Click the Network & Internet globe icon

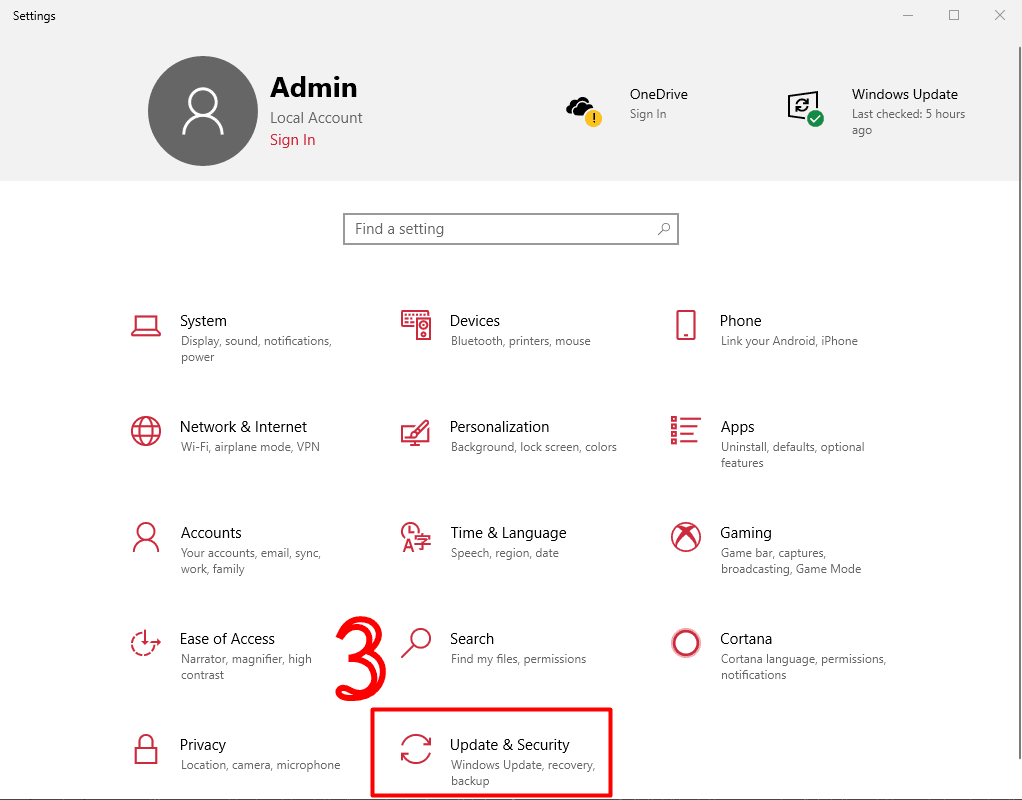coord(146,431)
